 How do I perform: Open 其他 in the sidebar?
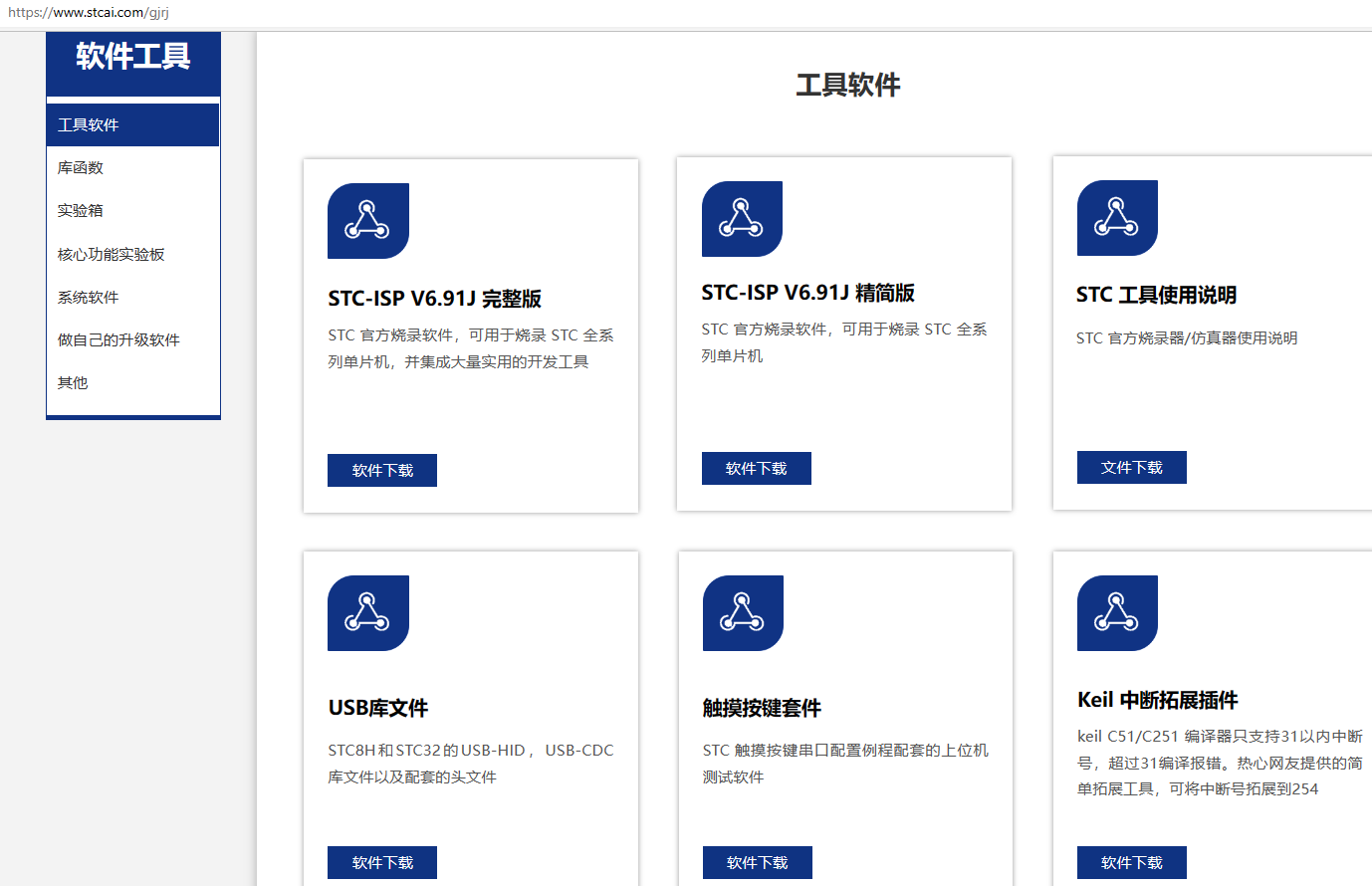pyautogui.click(x=132, y=382)
